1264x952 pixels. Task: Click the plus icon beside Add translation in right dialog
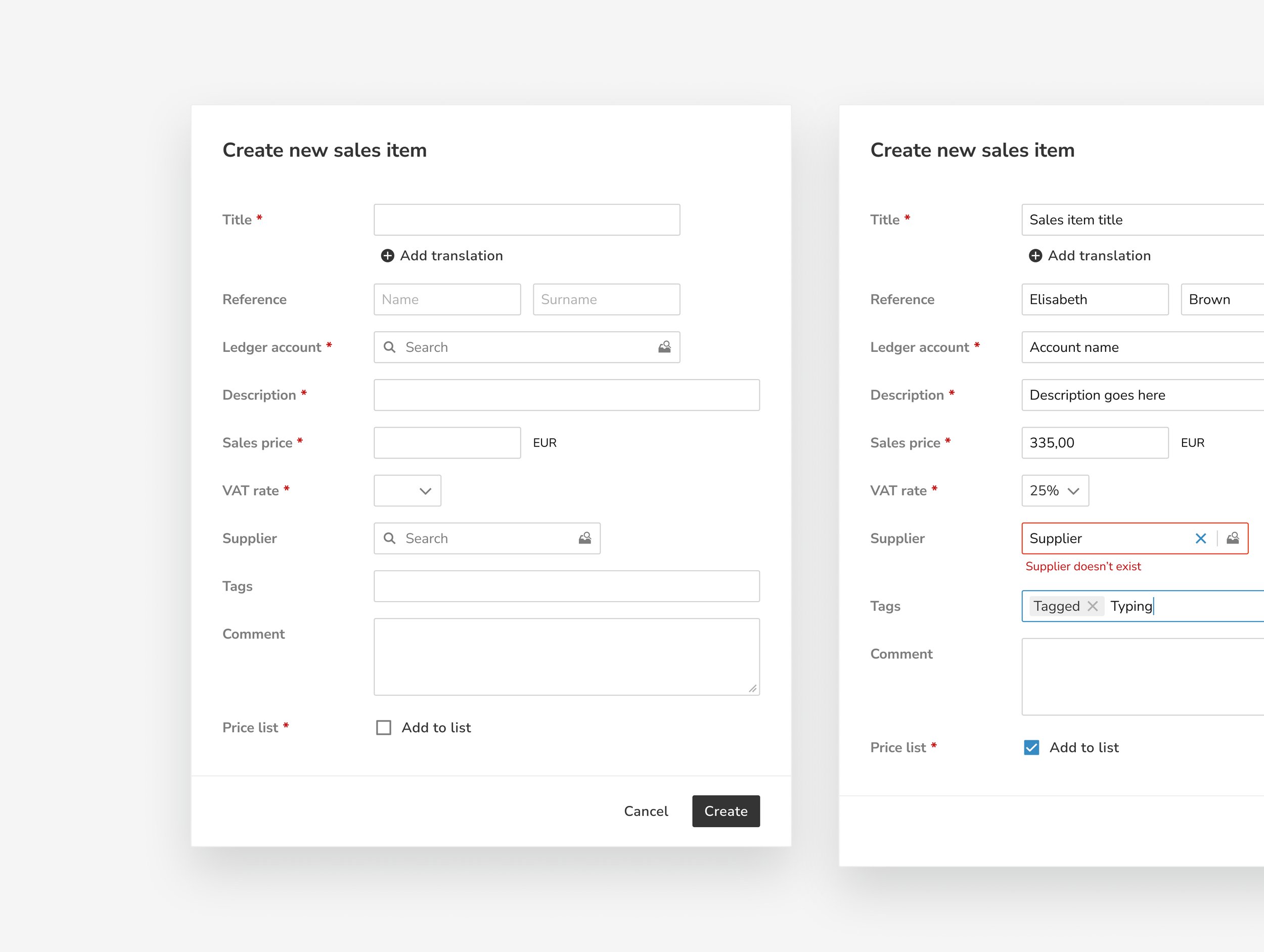pos(1035,255)
